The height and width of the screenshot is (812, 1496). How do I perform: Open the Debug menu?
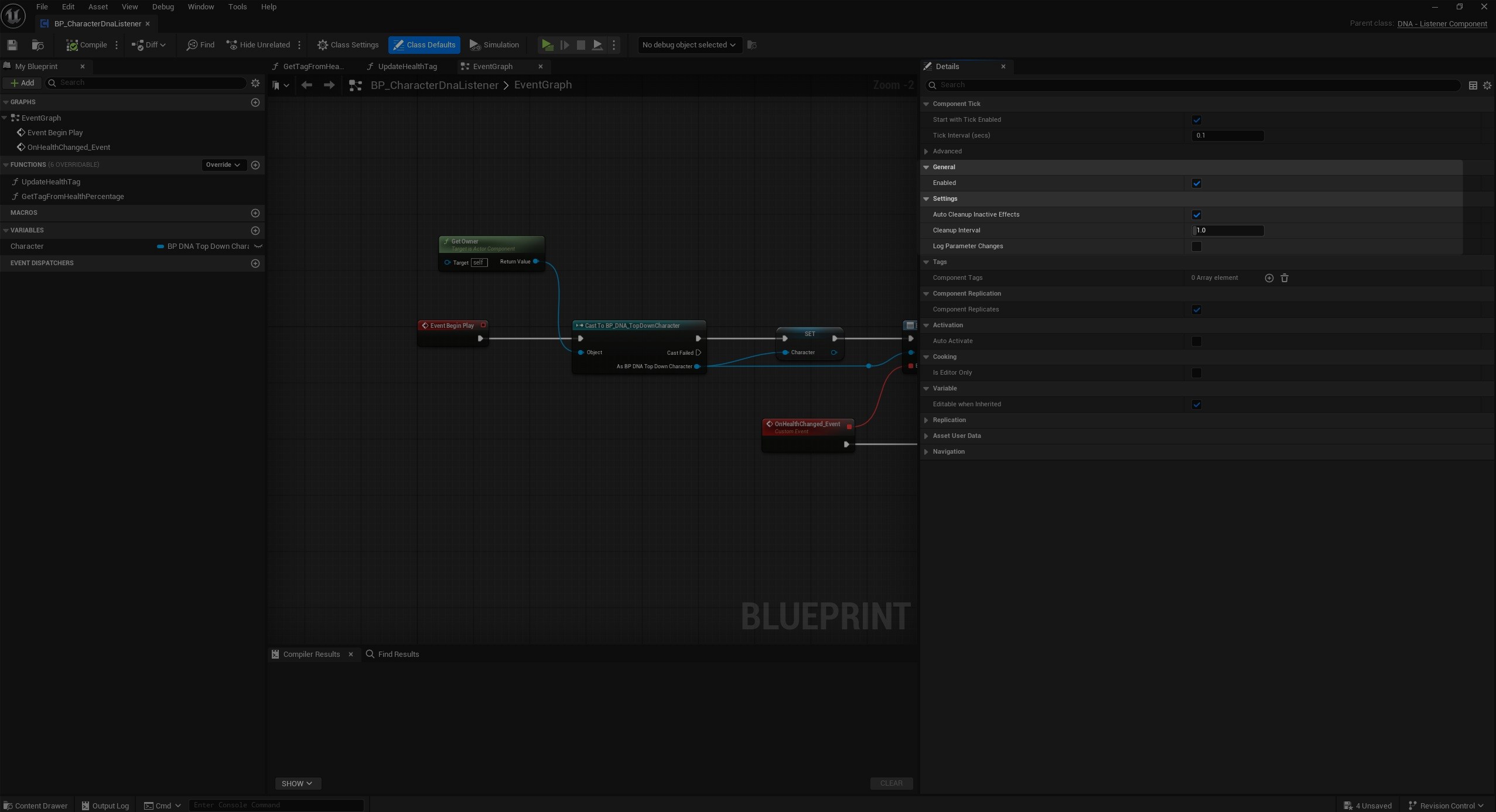(163, 7)
